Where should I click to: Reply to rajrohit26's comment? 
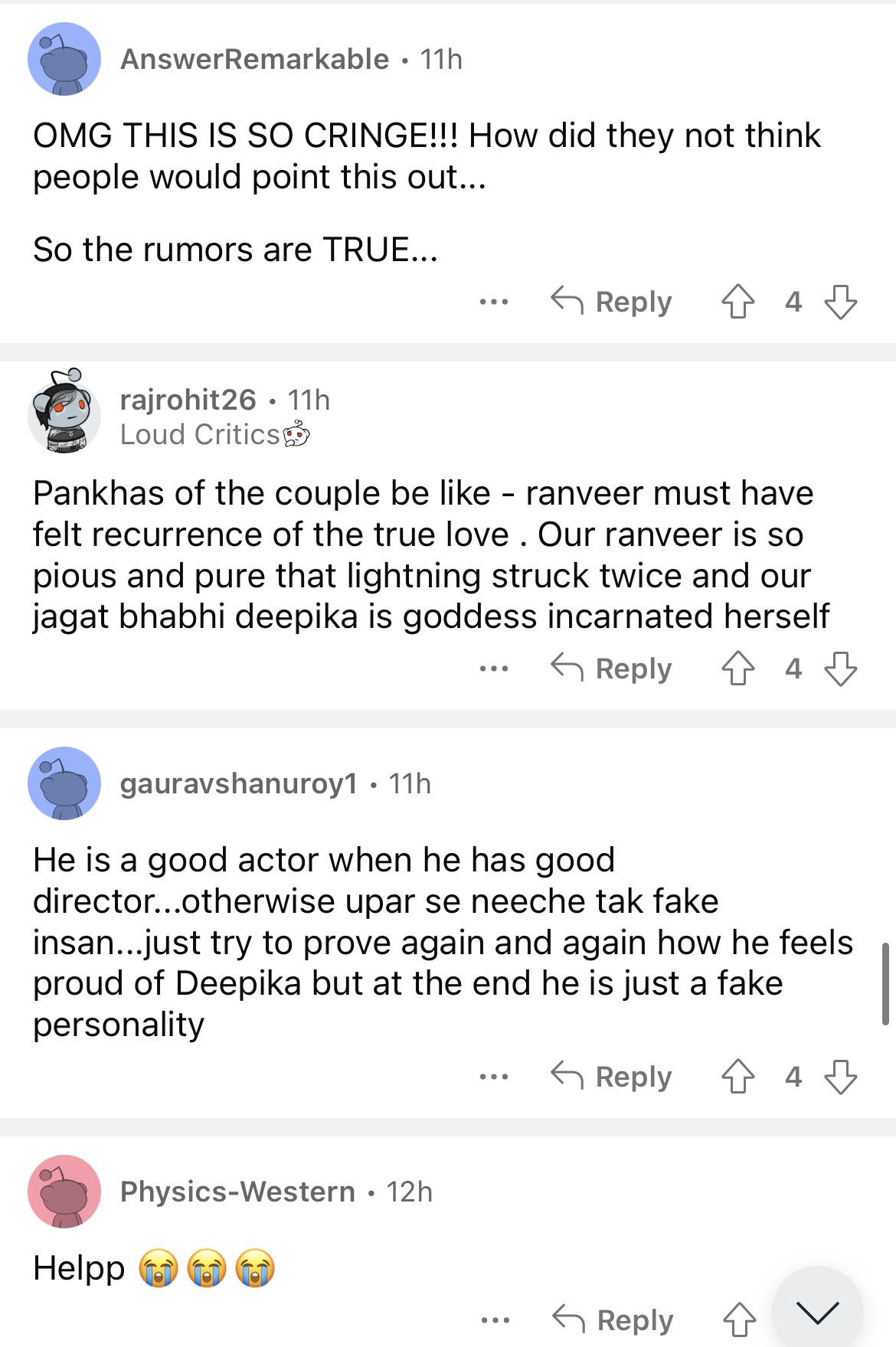611,669
